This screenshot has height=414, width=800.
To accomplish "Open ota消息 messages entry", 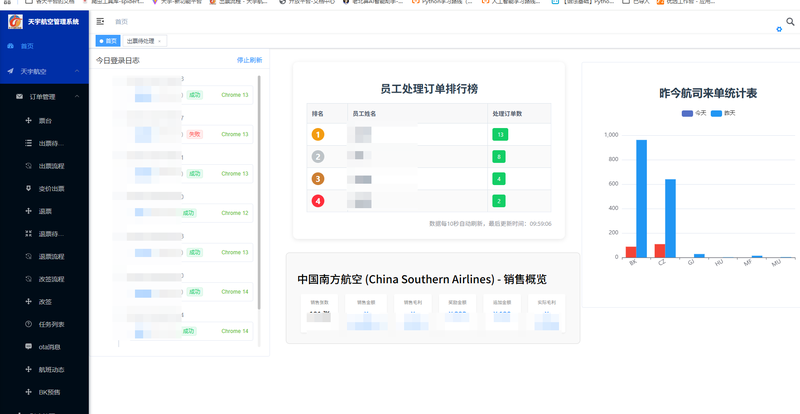I will 49,346.
